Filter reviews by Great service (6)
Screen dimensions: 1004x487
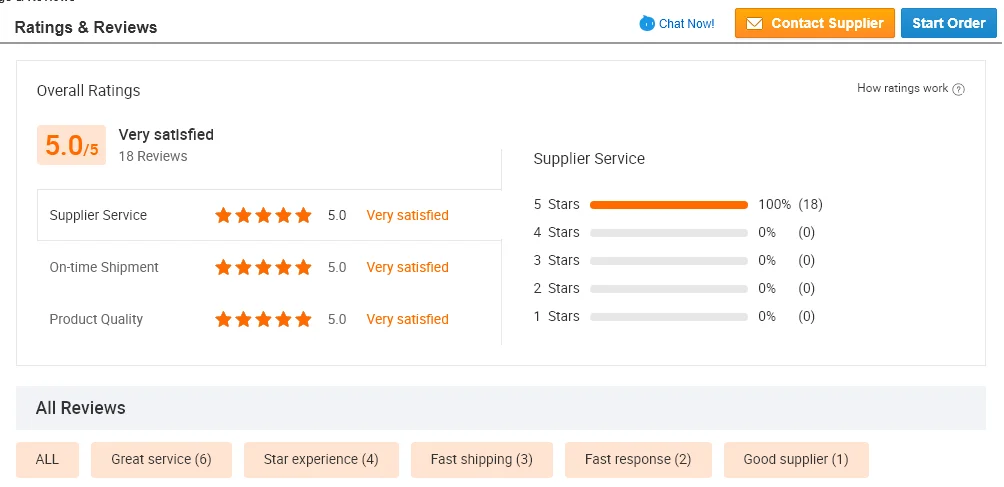click(161, 460)
